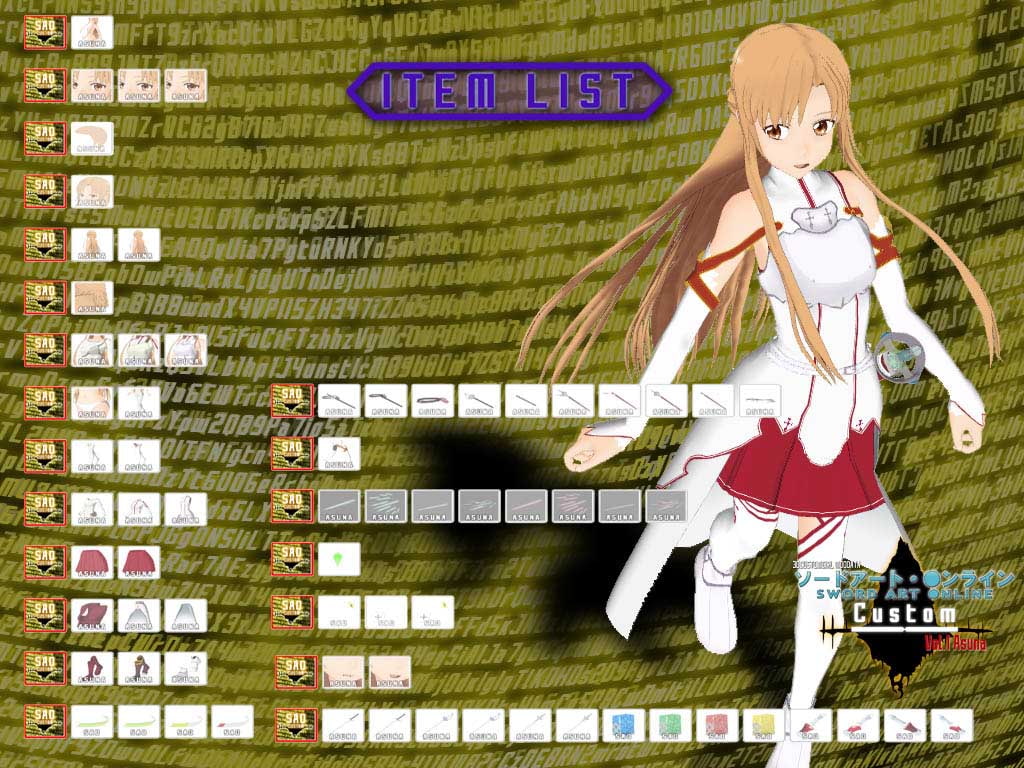Image resolution: width=1024 pixels, height=768 pixels.
Task: Click the SAO icon beside the eye thumbnails
Action: pos(45,86)
